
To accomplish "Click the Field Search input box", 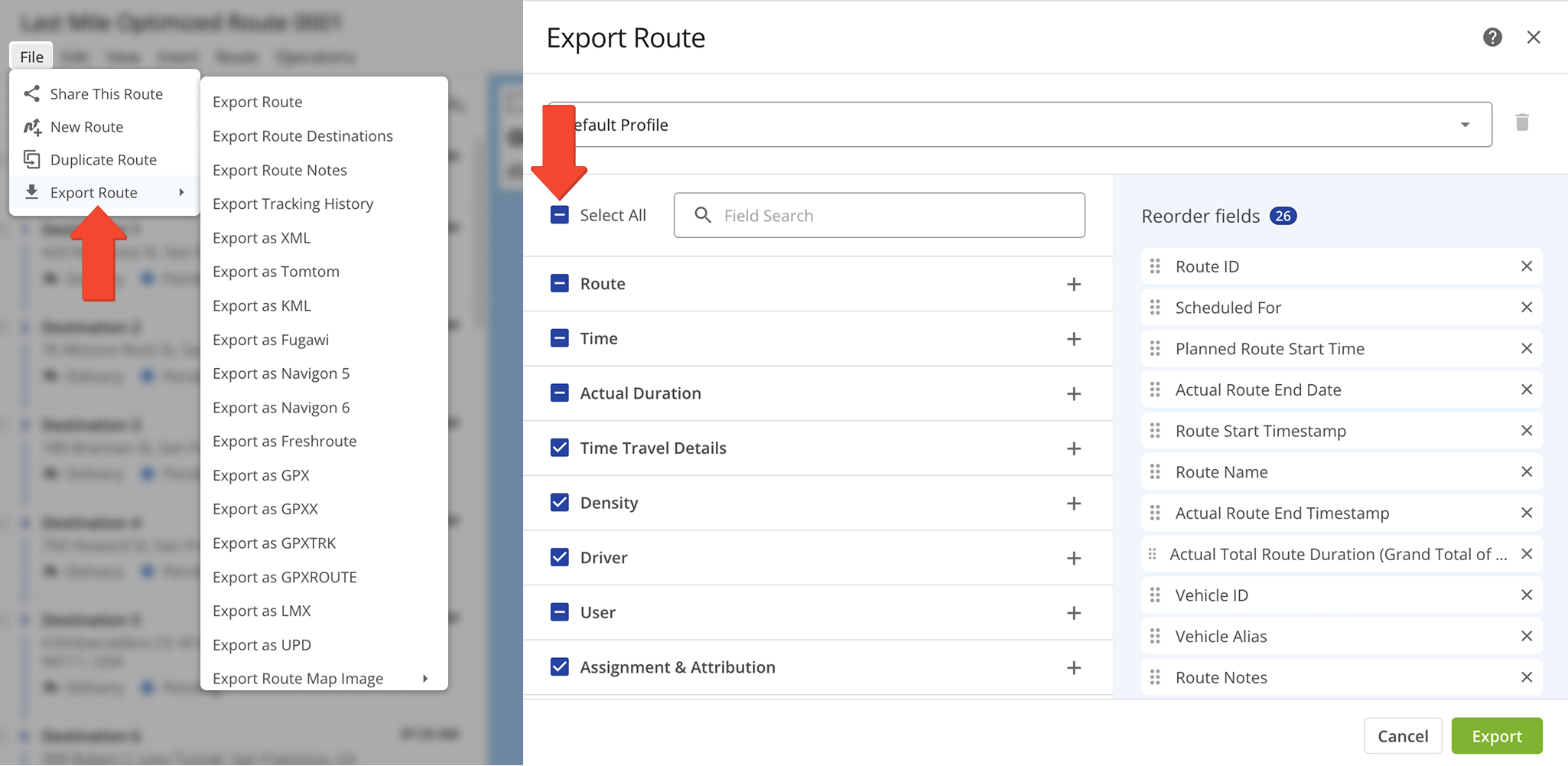I will (880, 216).
